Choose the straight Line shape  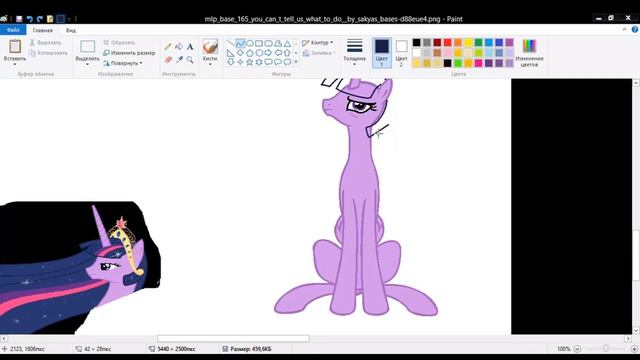click(231, 43)
